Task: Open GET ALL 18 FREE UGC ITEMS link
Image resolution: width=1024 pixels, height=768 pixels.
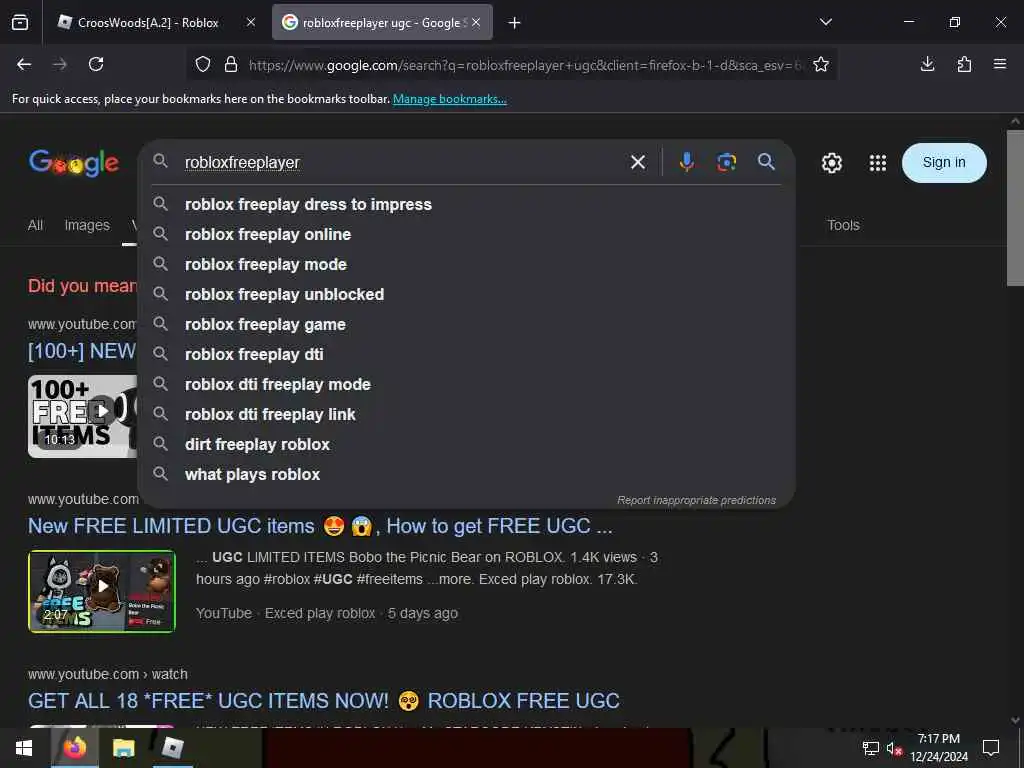Action: [x=323, y=701]
